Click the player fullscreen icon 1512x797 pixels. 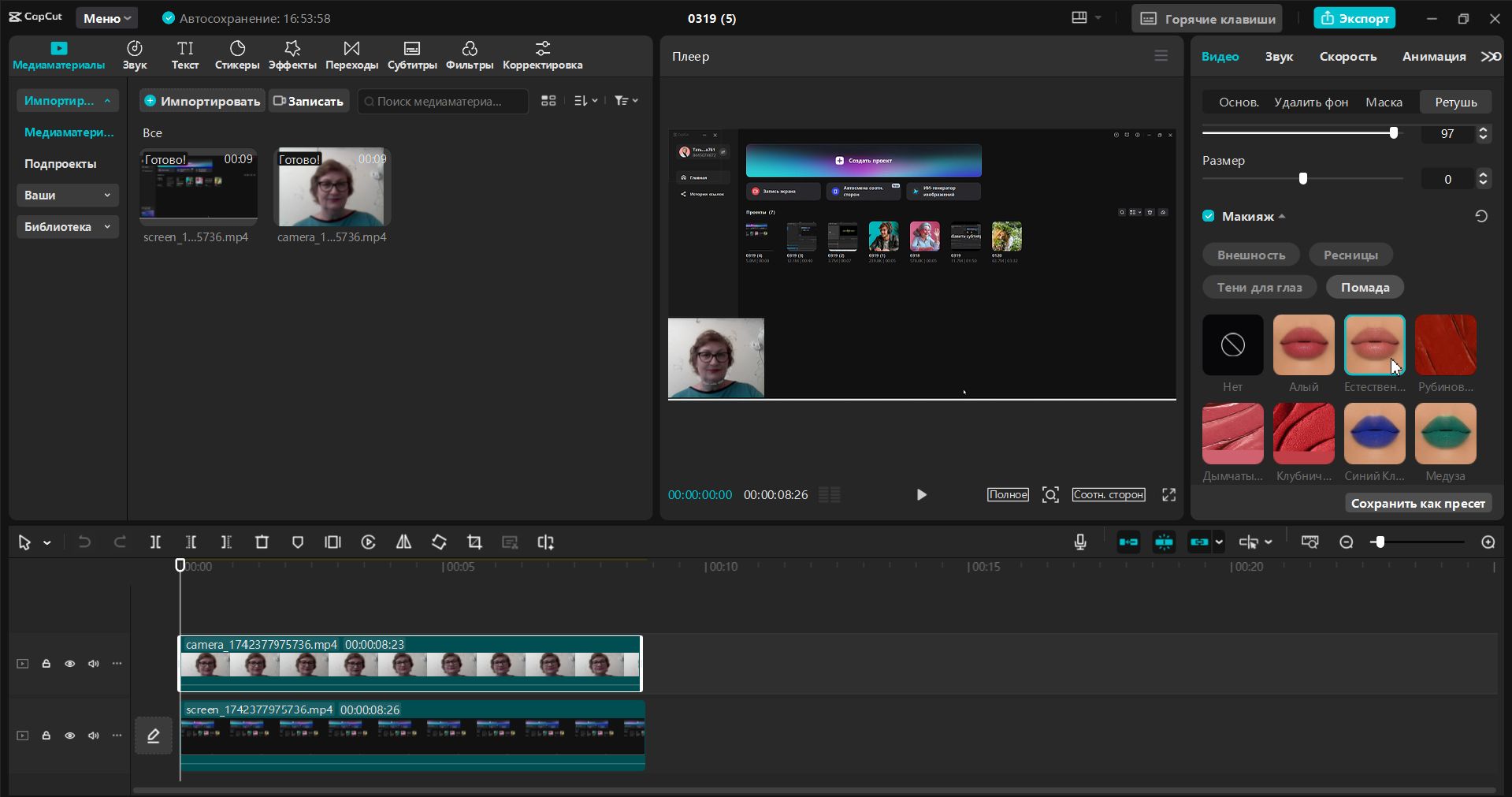[x=1168, y=494]
